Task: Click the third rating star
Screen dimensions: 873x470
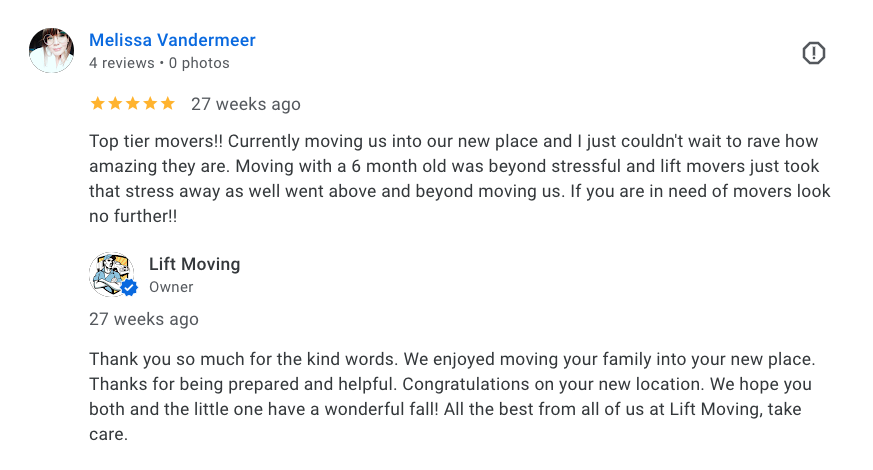Action: (133, 104)
